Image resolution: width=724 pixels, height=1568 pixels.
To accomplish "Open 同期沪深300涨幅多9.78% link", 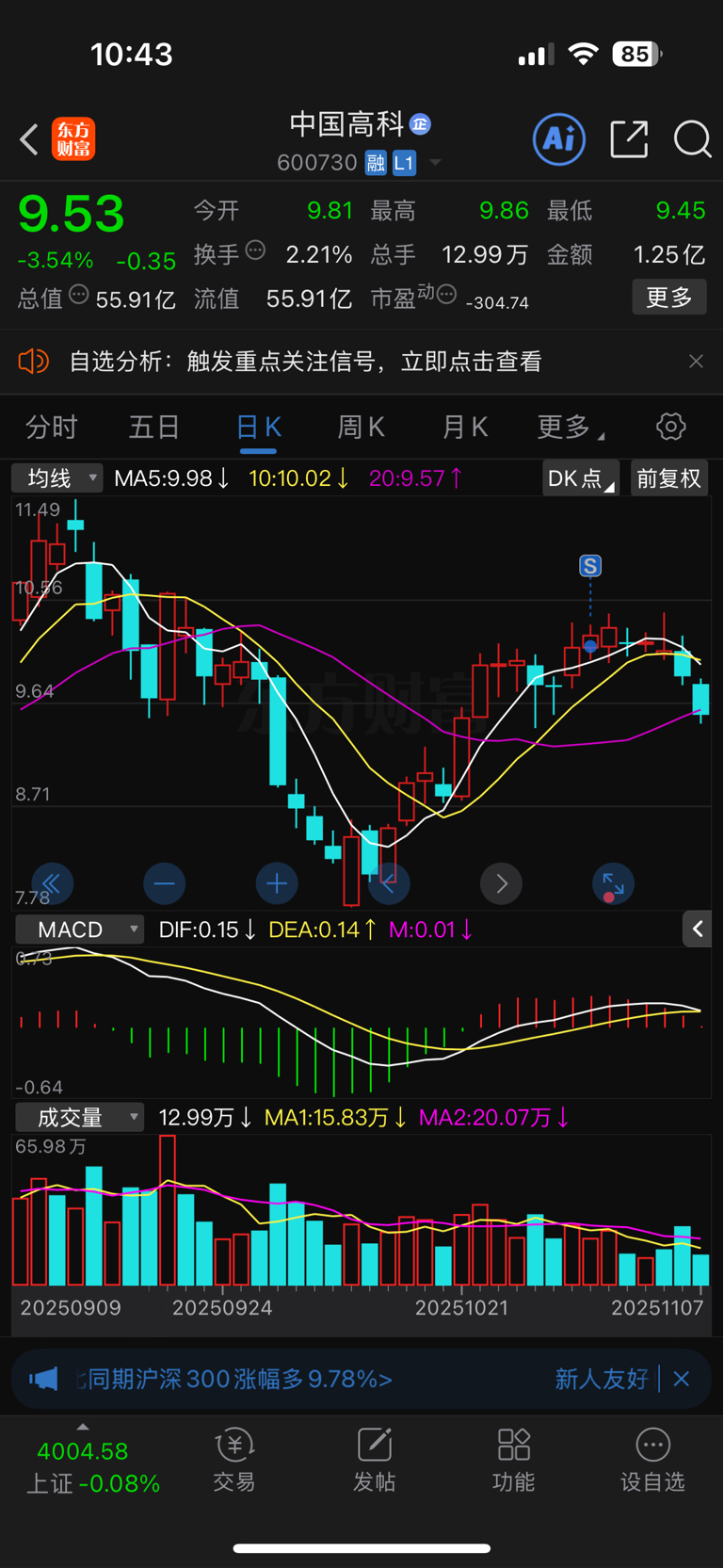I will point(233,1380).
